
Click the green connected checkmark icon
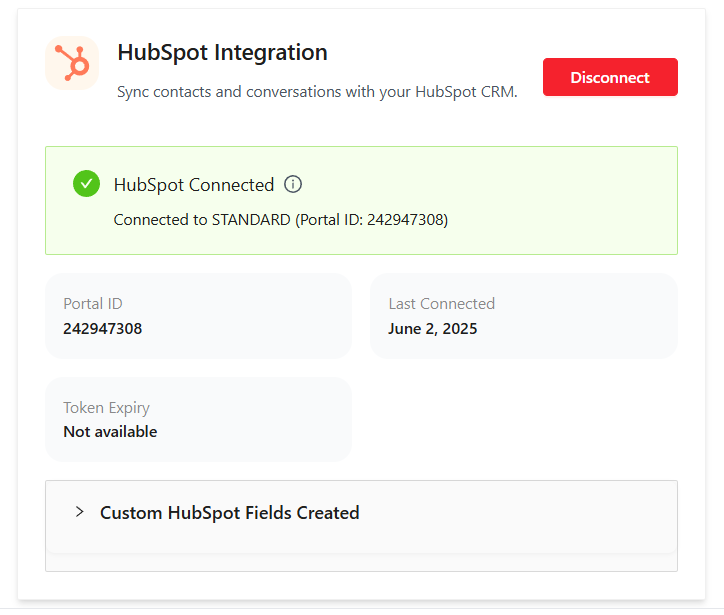click(86, 184)
